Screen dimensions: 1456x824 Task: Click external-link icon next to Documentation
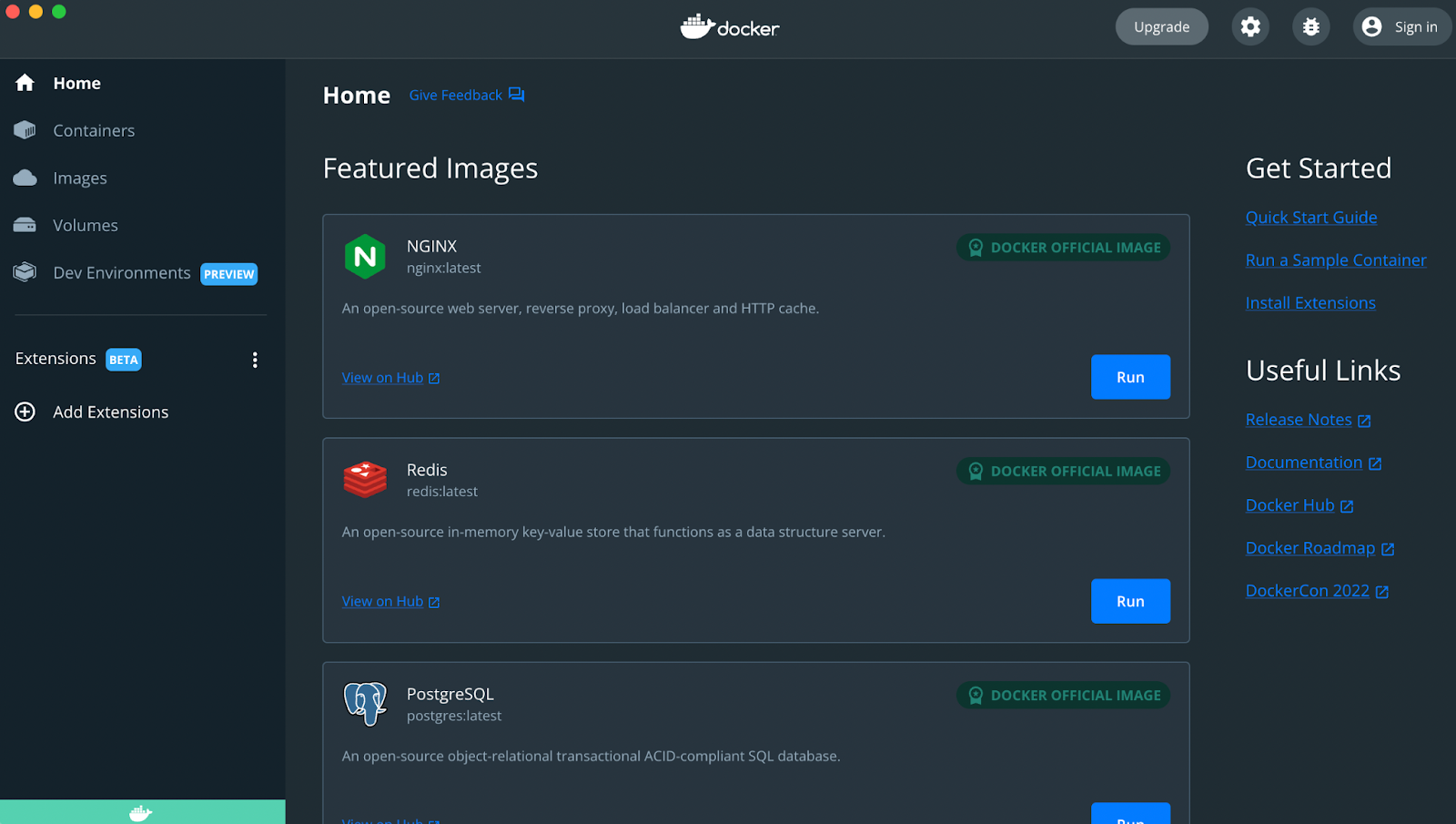[1375, 463]
